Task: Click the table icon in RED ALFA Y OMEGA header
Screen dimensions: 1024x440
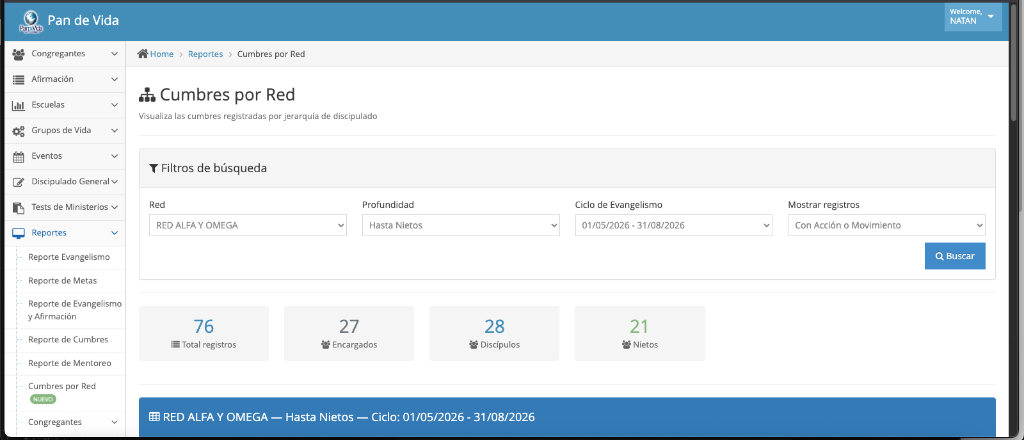Action: pyautogui.click(x=154, y=416)
